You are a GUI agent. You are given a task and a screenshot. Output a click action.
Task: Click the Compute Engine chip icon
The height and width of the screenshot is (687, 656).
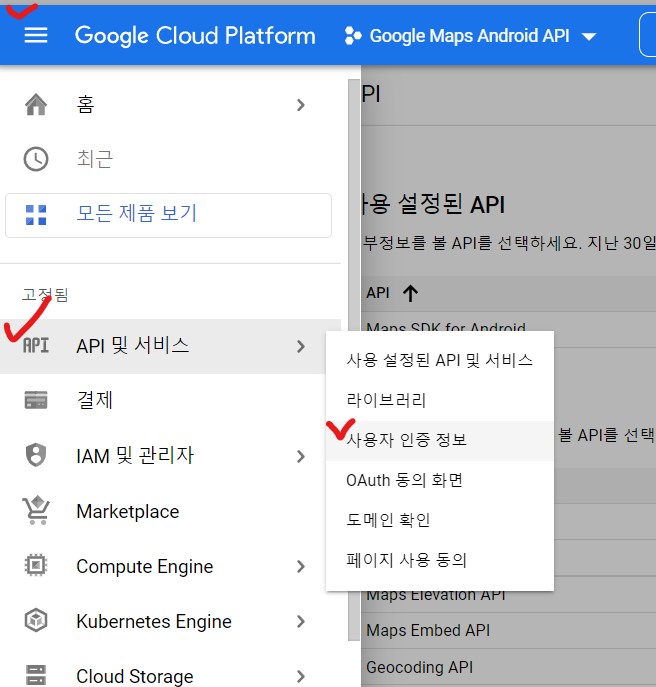[x=36, y=565]
